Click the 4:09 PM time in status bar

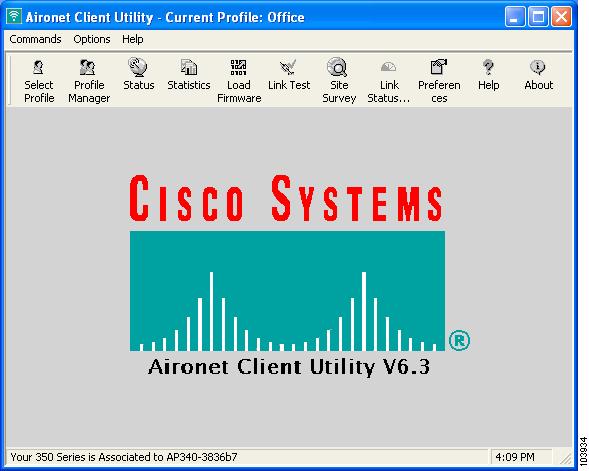pyautogui.click(x=515, y=457)
